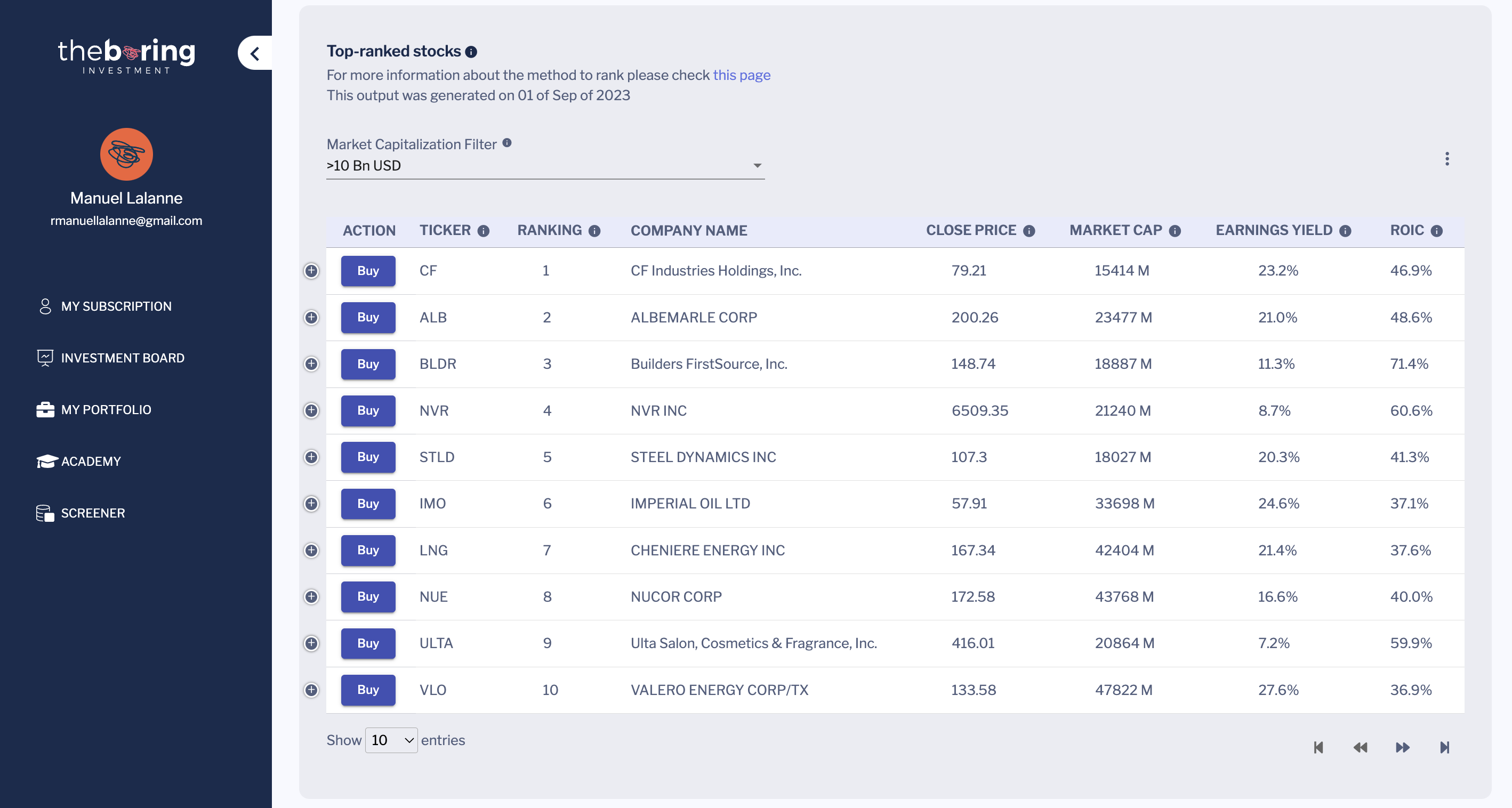Buy ALBEMARLE CORP stock
Viewport: 1512px width, 808px height.
tap(368, 318)
